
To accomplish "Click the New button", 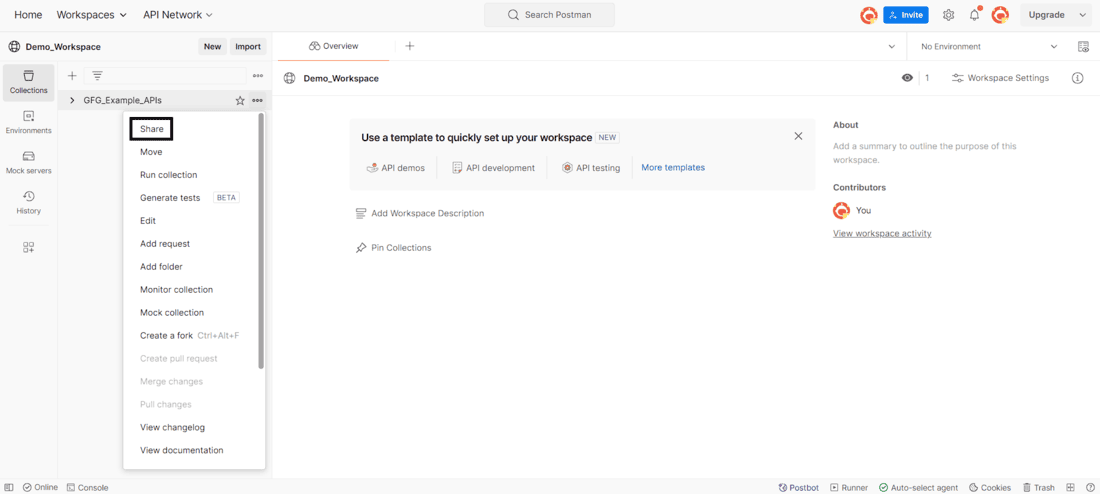I will [x=213, y=46].
